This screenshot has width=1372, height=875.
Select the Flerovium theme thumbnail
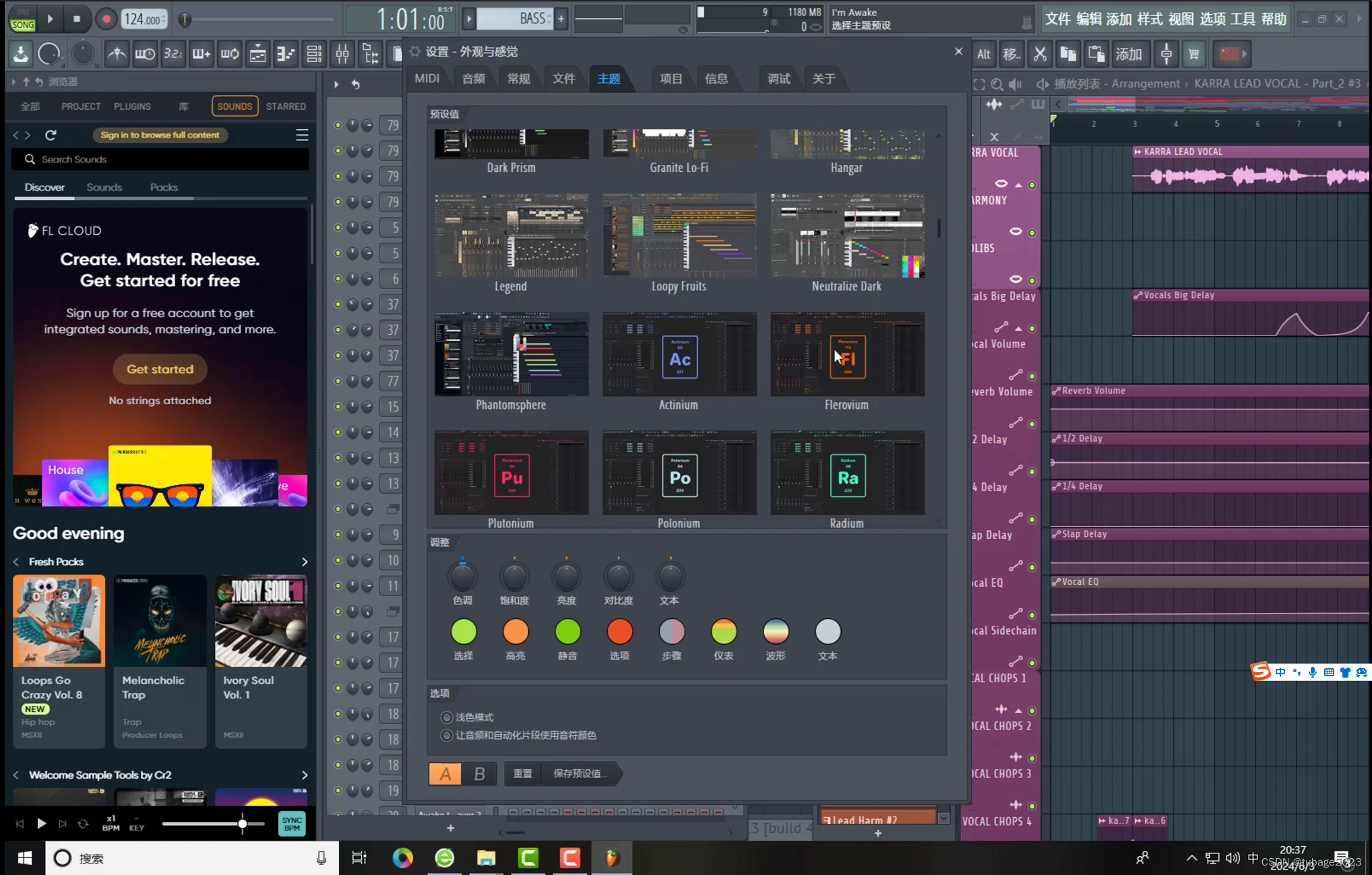pyautogui.click(x=847, y=355)
